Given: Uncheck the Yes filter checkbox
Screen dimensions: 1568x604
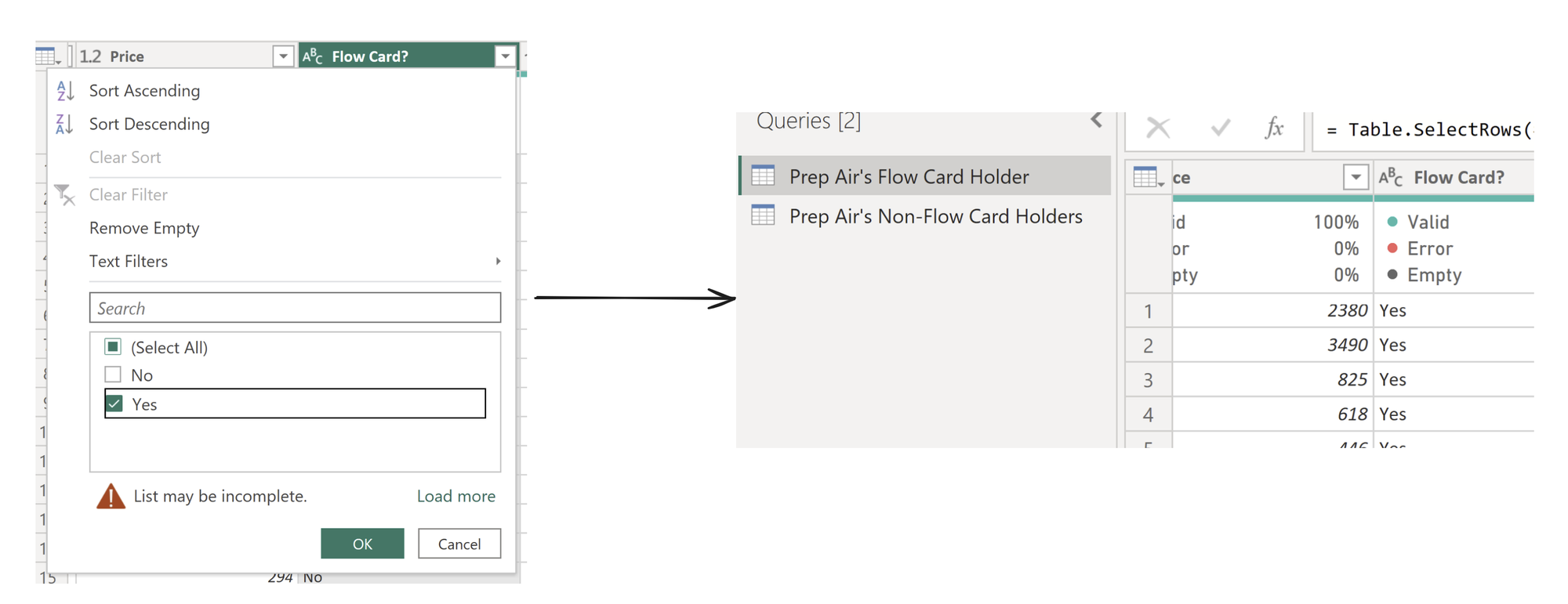Looking at the screenshot, I should click(114, 403).
